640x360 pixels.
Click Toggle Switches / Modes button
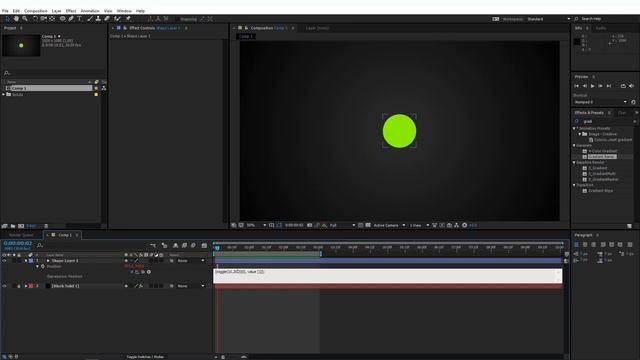(145, 357)
